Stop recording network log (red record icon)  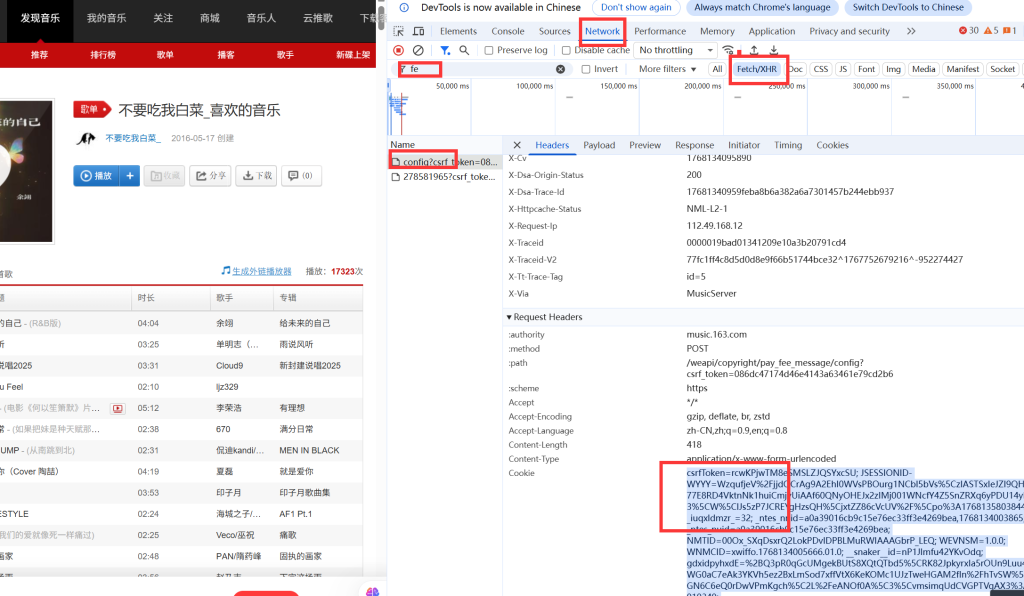click(x=399, y=50)
